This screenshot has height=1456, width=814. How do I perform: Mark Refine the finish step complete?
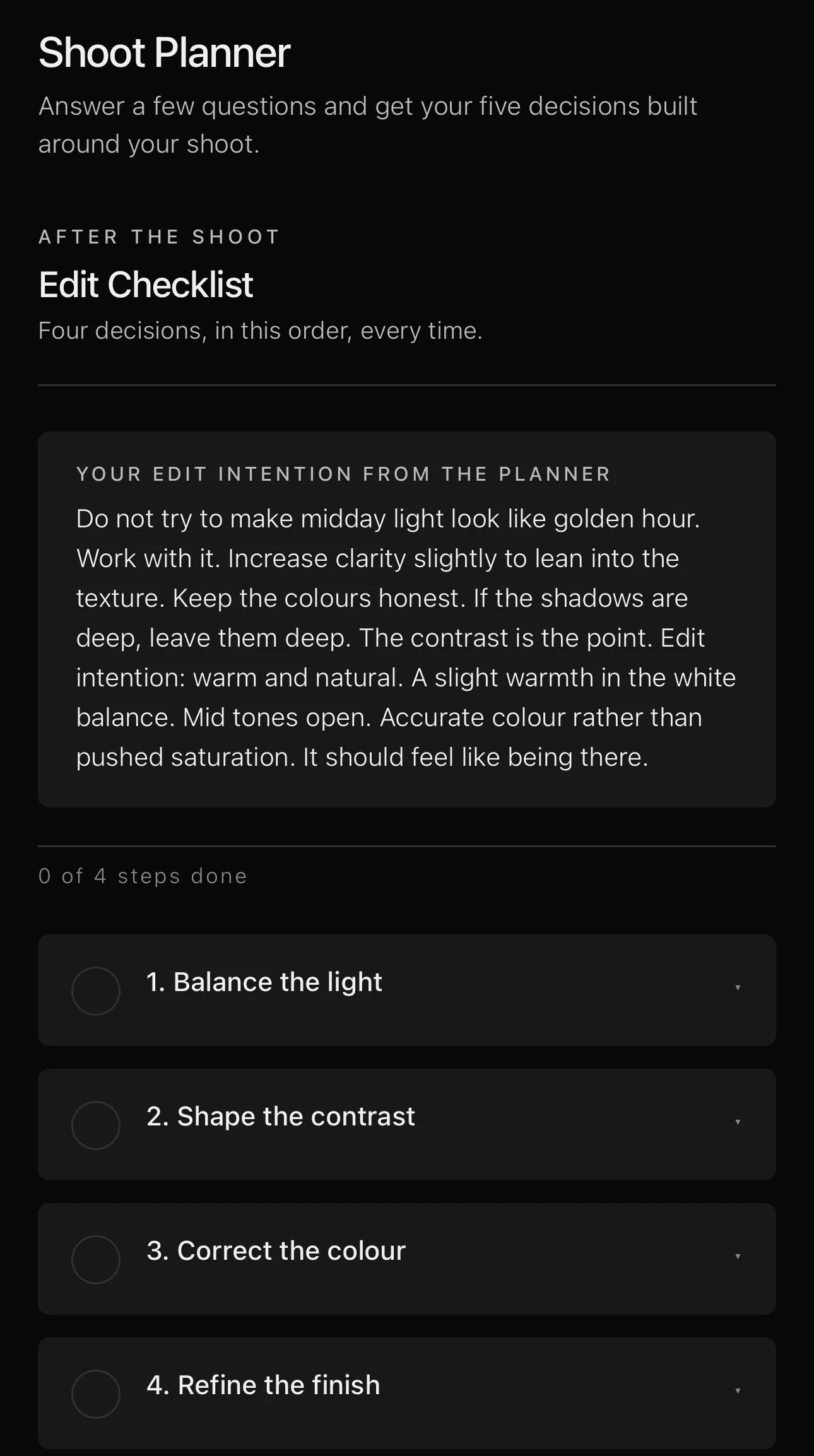click(x=96, y=1394)
